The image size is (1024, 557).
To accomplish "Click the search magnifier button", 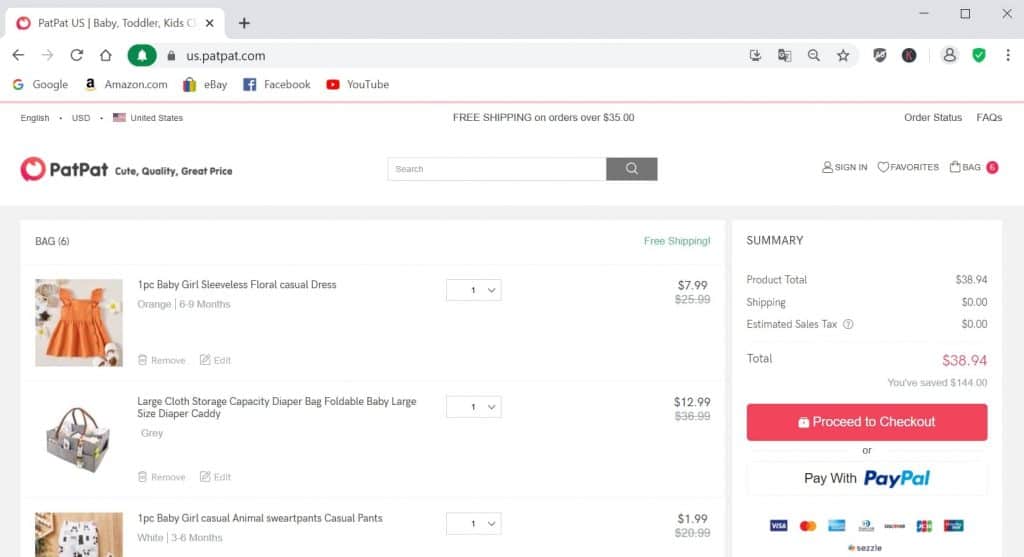I will 632,168.
